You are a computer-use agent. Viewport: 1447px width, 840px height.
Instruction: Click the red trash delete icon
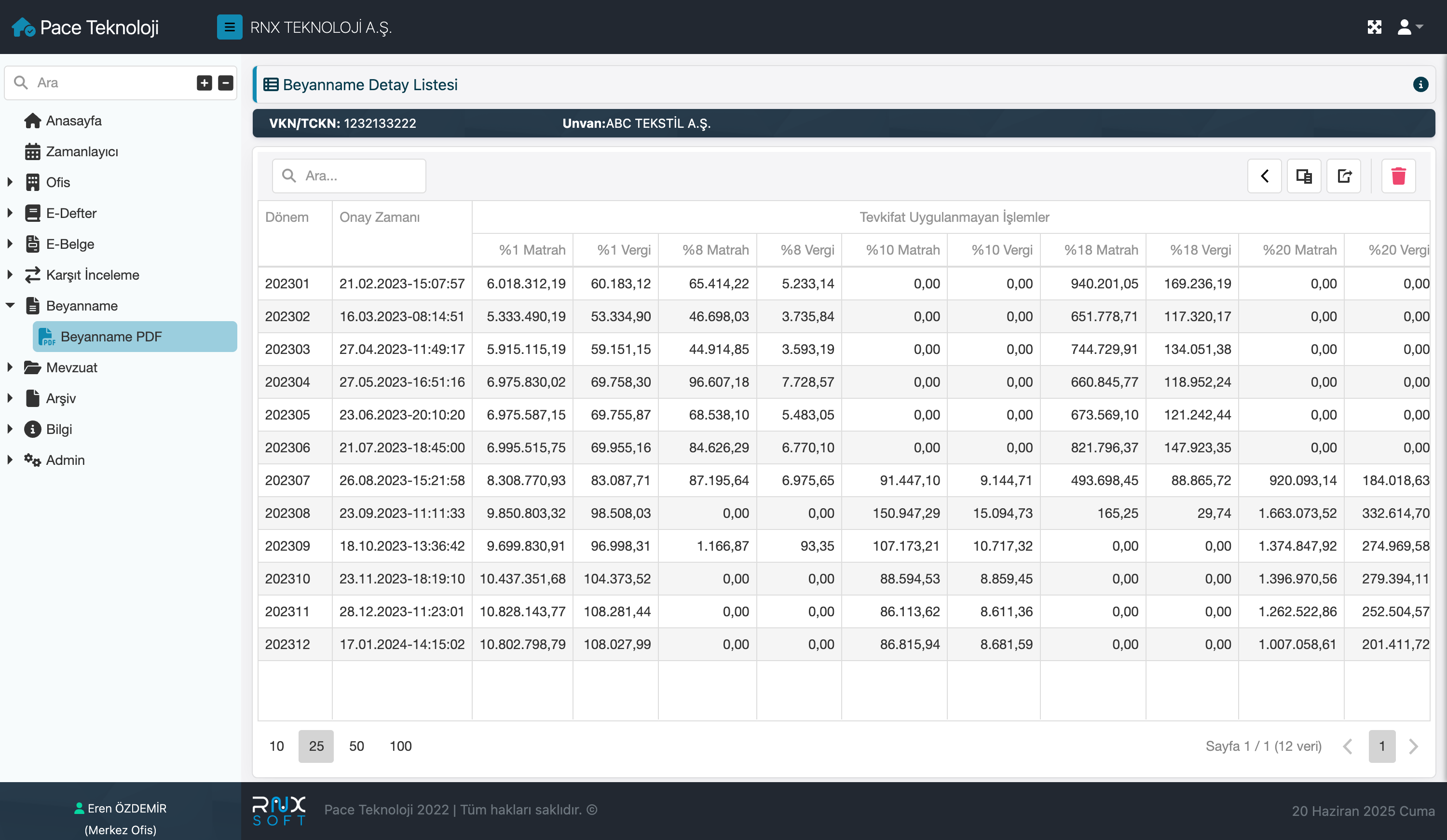(x=1398, y=176)
